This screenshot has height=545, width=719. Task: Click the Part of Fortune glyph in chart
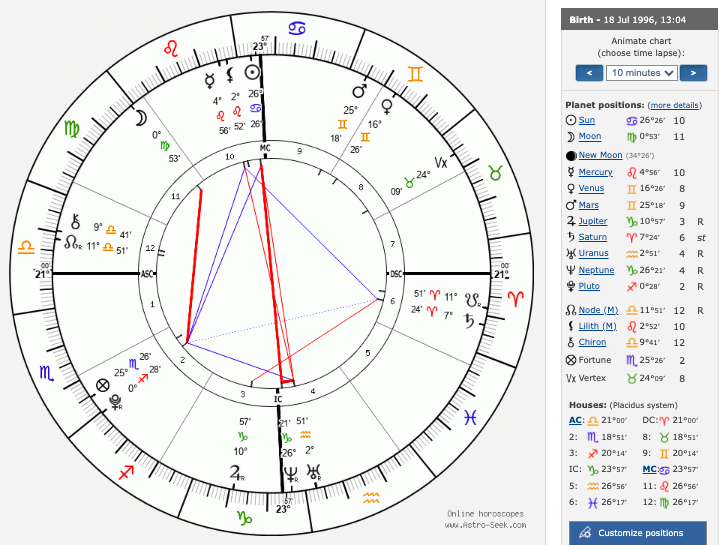[103, 385]
